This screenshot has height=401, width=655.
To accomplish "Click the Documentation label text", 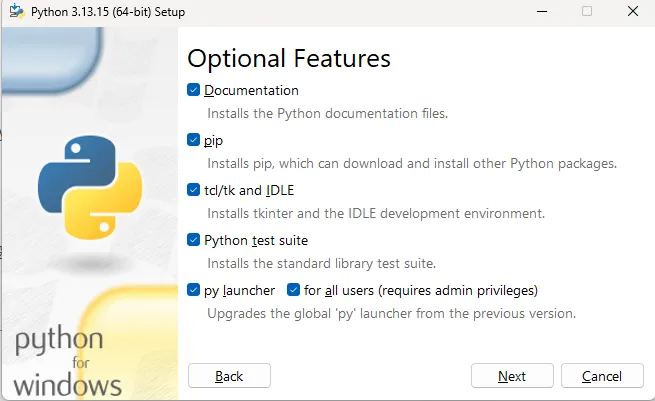I will click(x=251, y=90).
